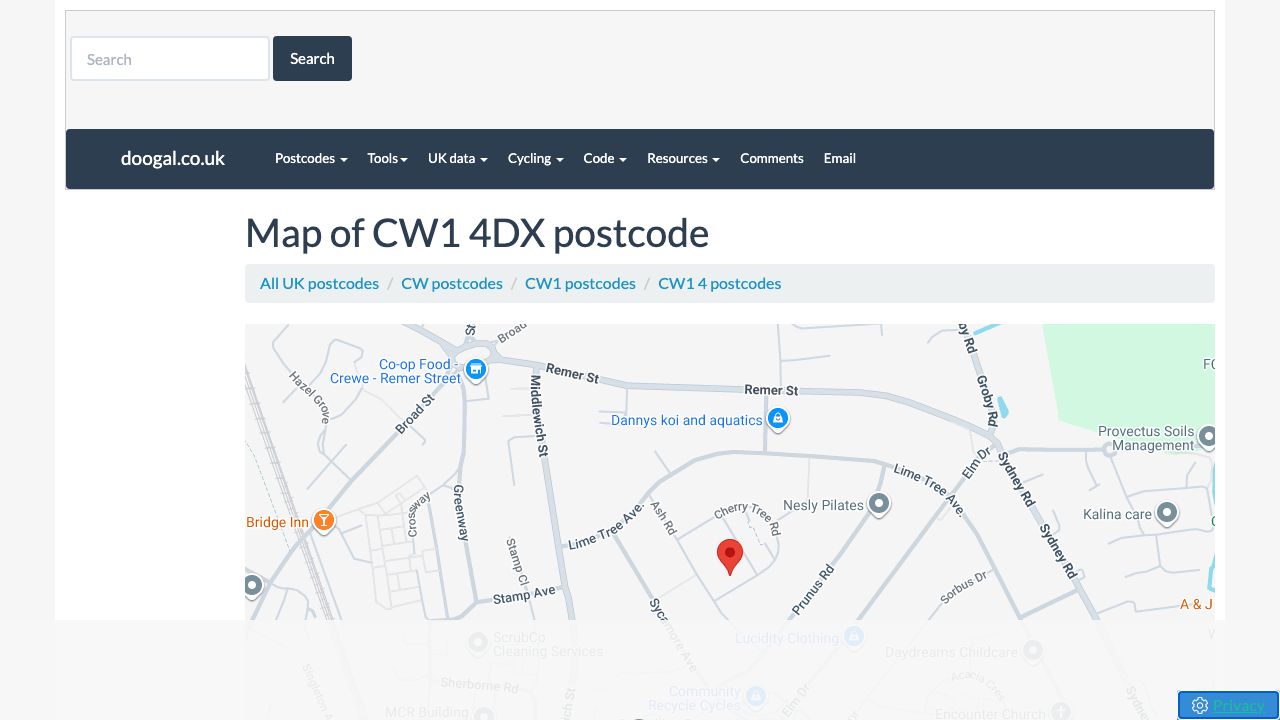This screenshot has height=720, width=1280.
Task: Select the Comments menu item
Action: coord(771,158)
